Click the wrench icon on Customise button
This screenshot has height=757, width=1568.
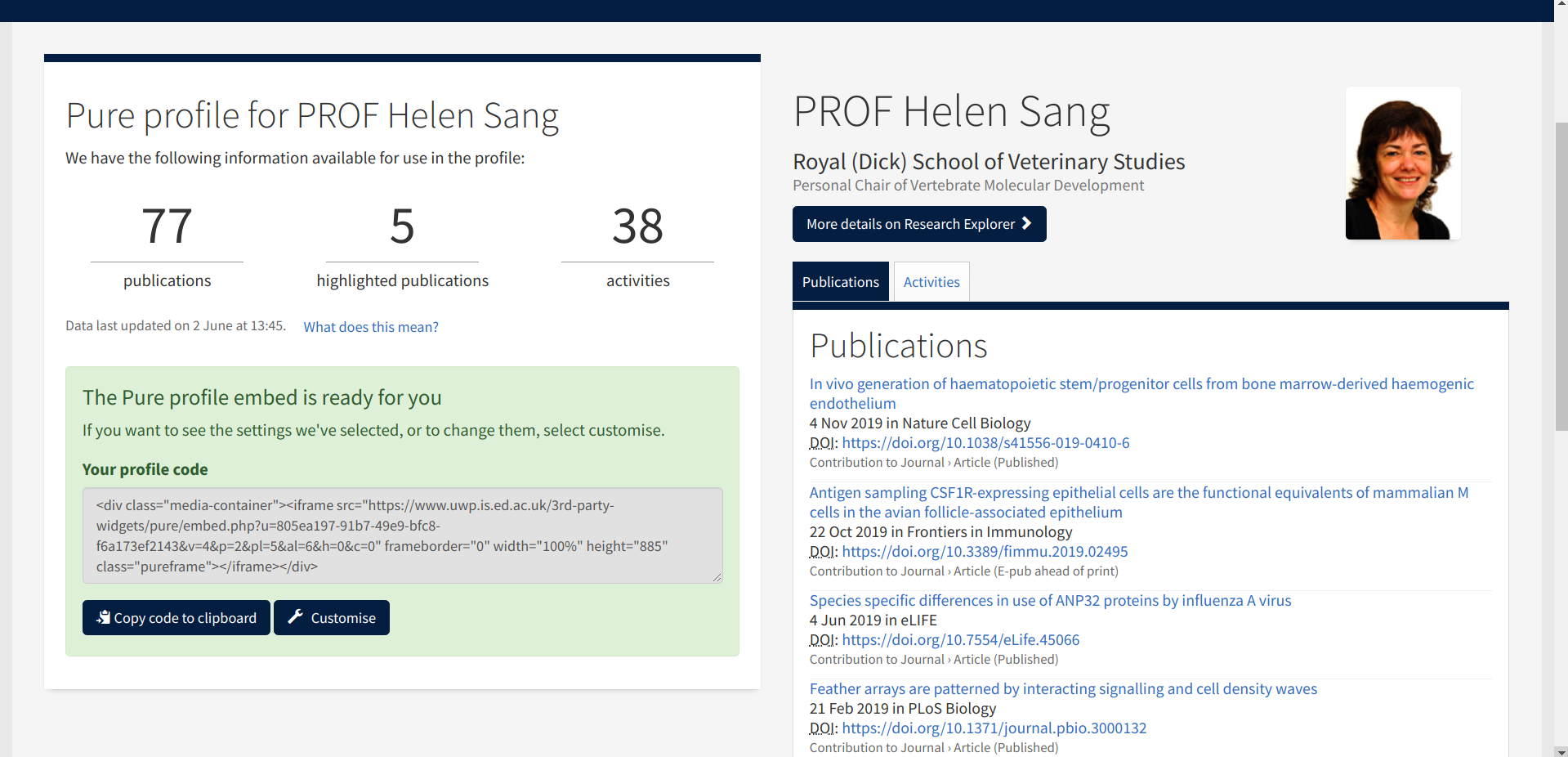coord(296,616)
